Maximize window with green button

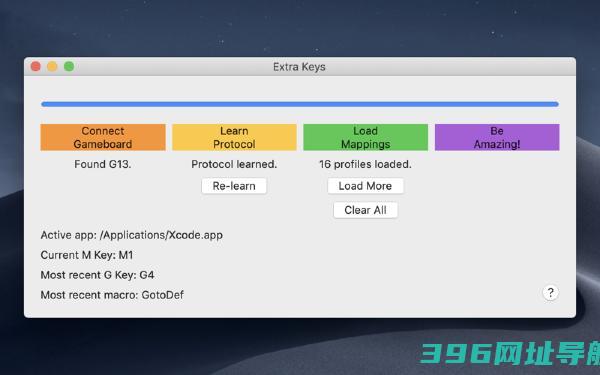(69, 67)
